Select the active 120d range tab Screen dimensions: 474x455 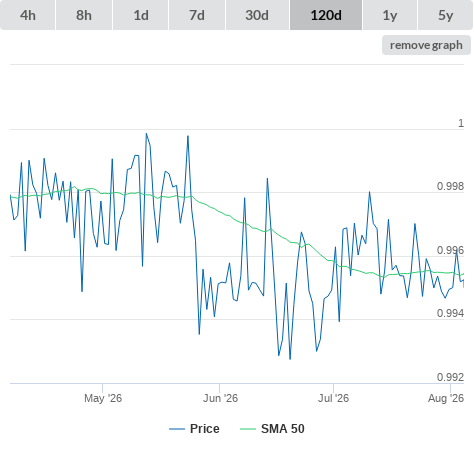pos(326,15)
